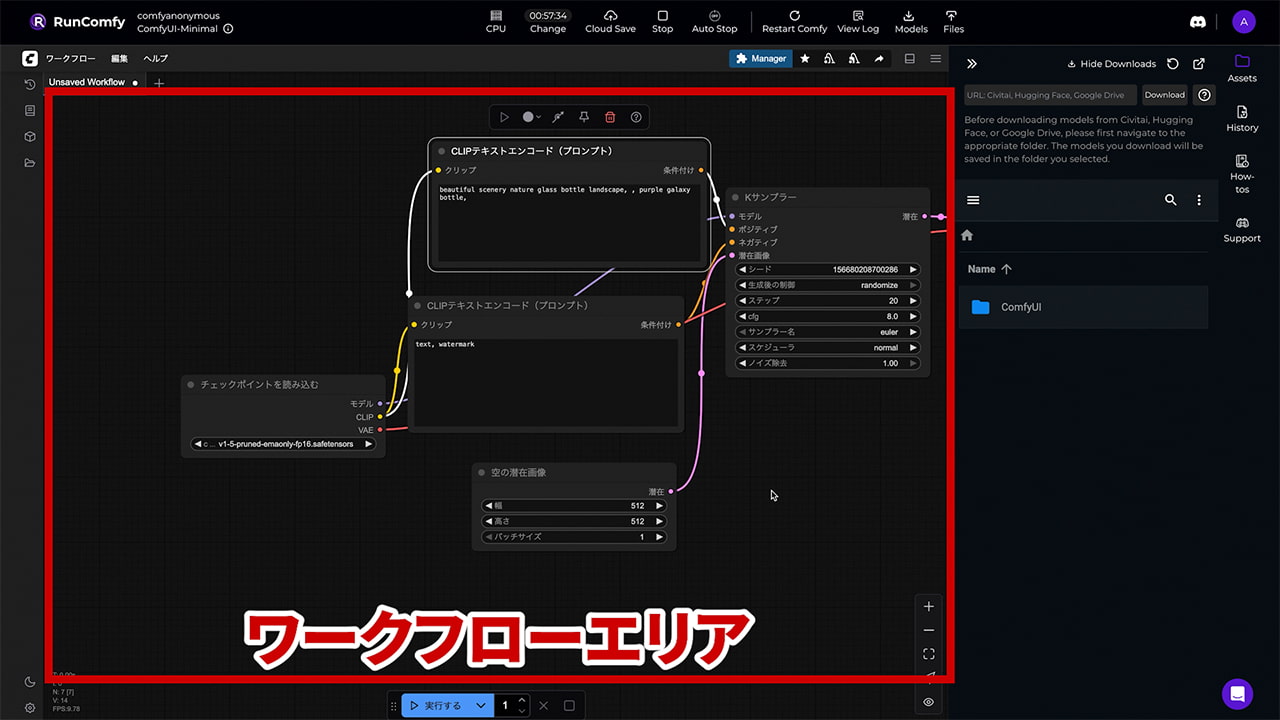Pin the selected node with pin icon
This screenshot has width=1280, height=720.
click(584, 117)
